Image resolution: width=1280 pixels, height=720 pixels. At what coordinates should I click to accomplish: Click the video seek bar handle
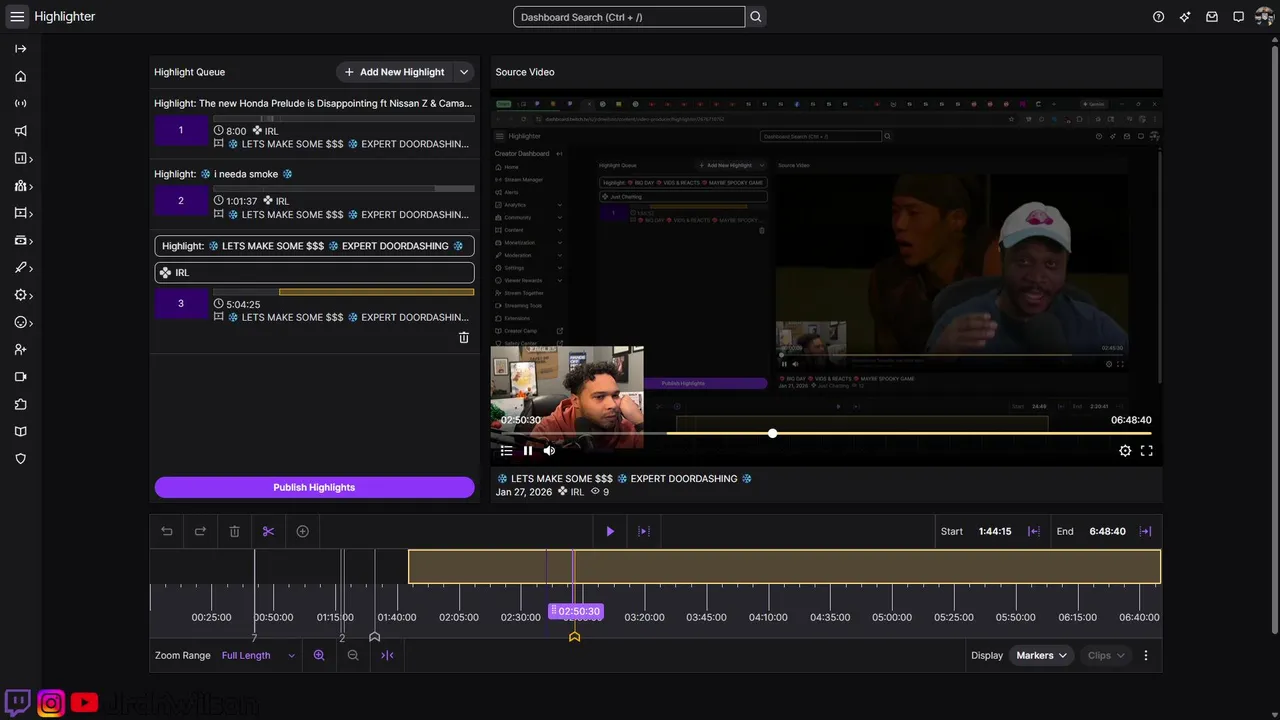[772, 433]
